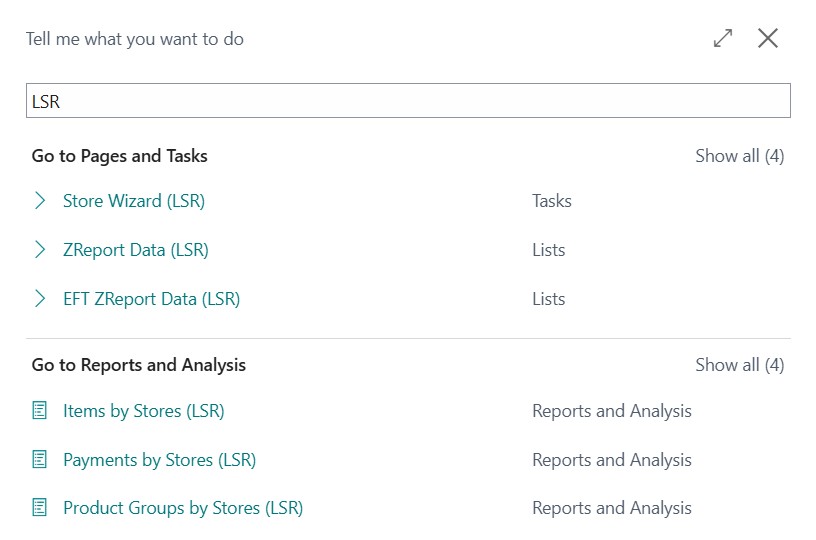Select Product Groups by Stores (LSR) report
816x540 pixels.
click(x=183, y=508)
